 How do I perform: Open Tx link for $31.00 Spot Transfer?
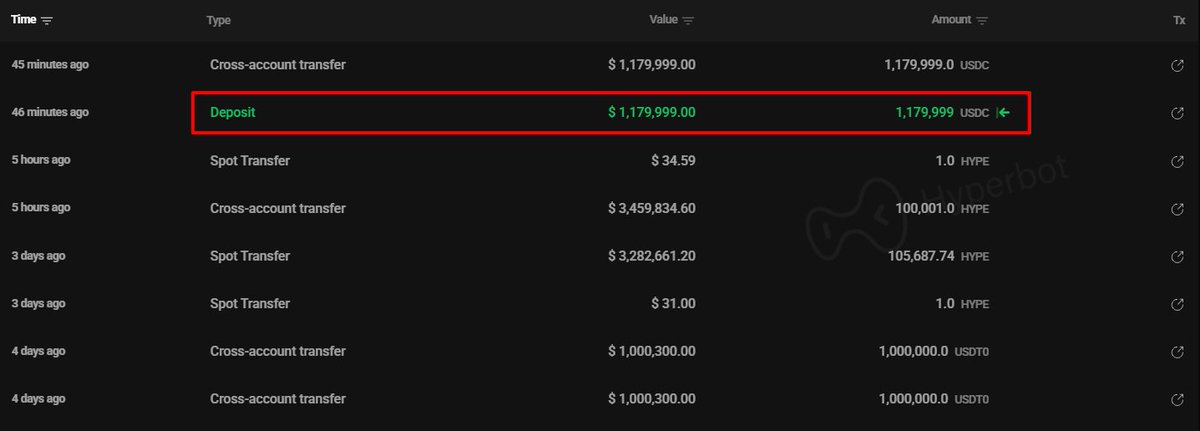1177,304
